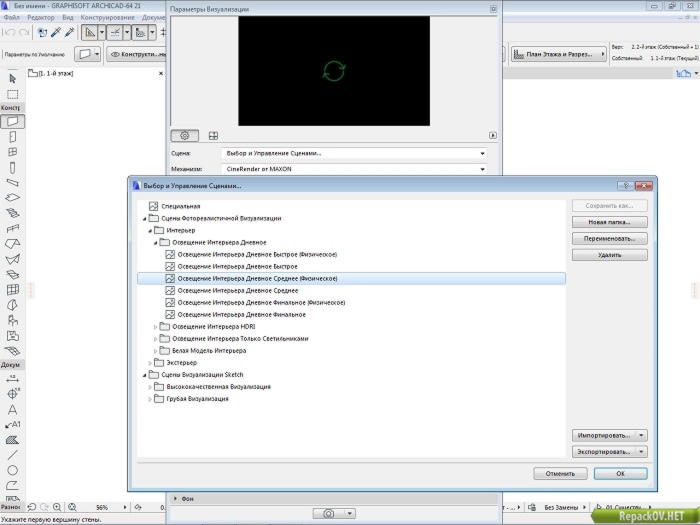
Task: Click the Pick Up Parameters eyedropper icon
Action: (56, 32)
